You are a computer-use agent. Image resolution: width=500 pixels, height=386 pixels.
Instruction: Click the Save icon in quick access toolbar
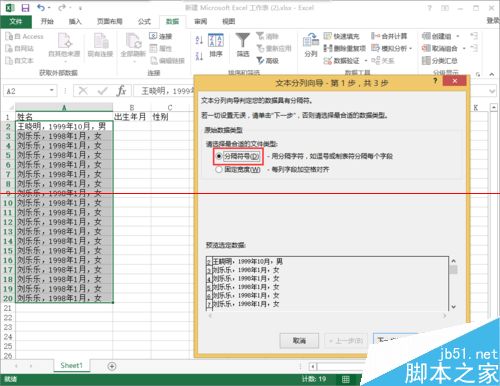click(25, 8)
